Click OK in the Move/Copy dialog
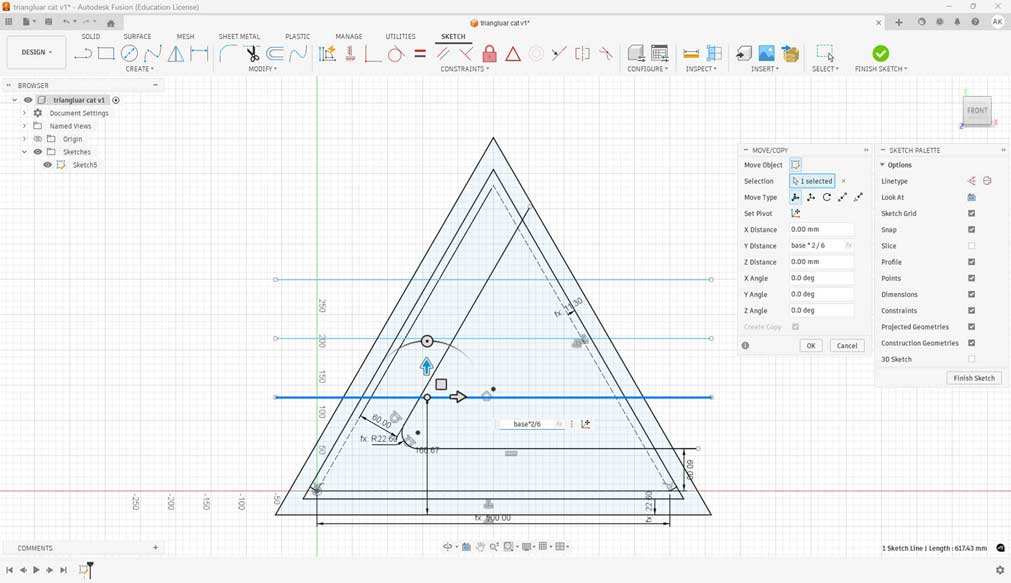The height and width of the screenshot is (583, 1011). point(810,346)
